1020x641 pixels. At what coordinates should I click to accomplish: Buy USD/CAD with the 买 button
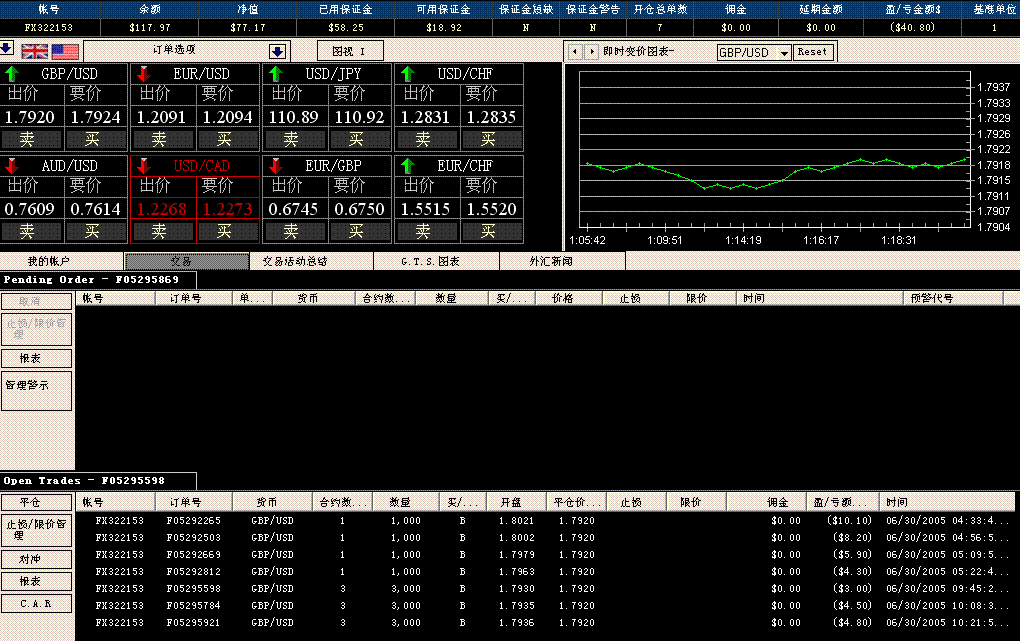(228, 231)
